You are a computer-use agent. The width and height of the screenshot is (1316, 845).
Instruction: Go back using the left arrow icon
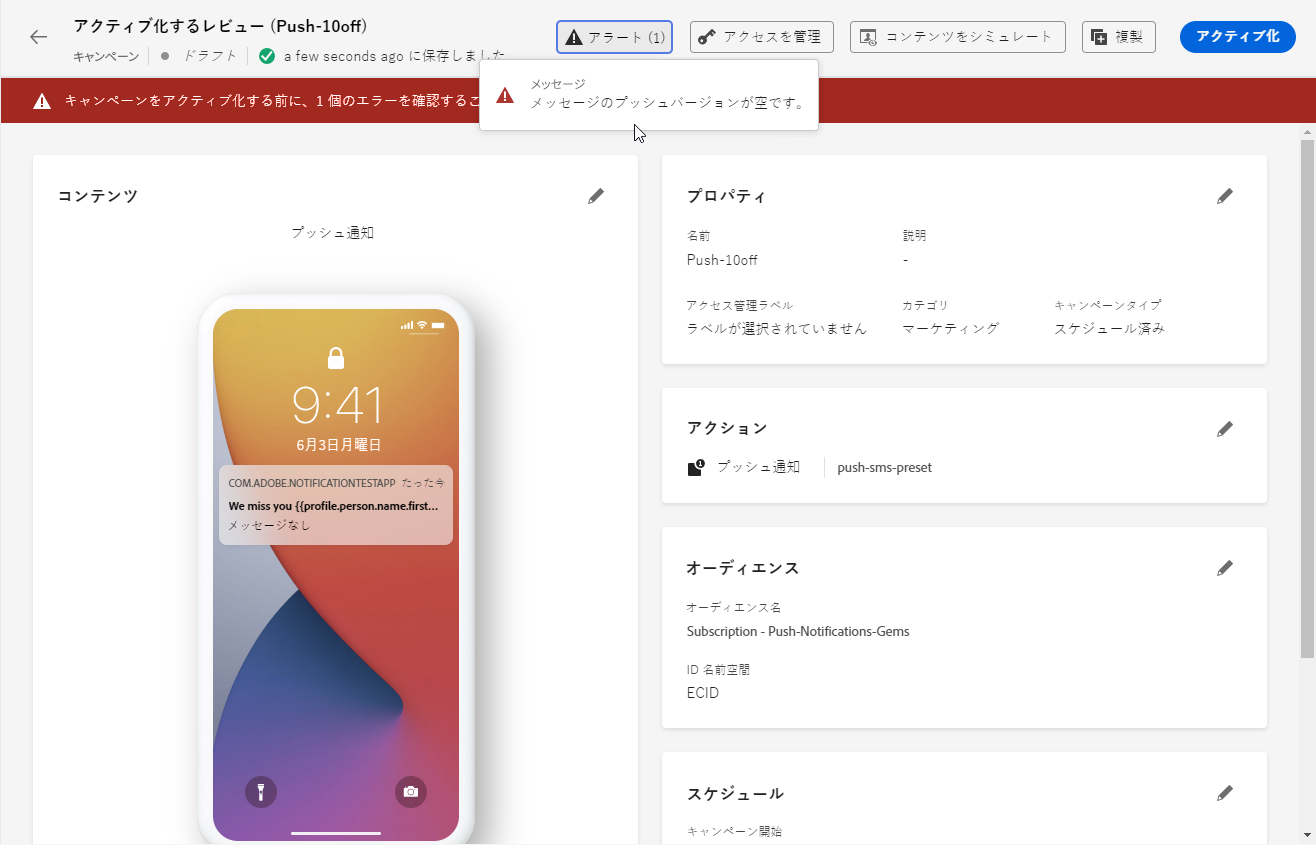[x=38, y=37]
